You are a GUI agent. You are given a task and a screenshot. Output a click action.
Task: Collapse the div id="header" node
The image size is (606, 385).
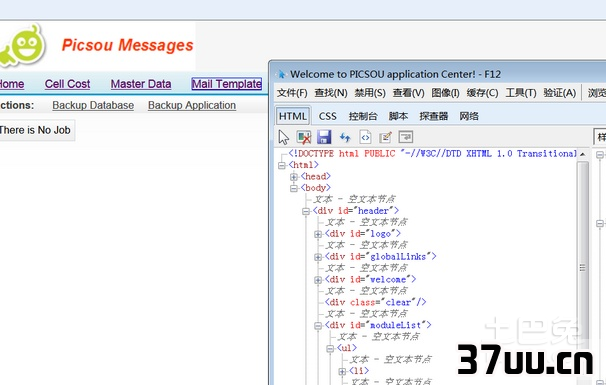point(306,211)
